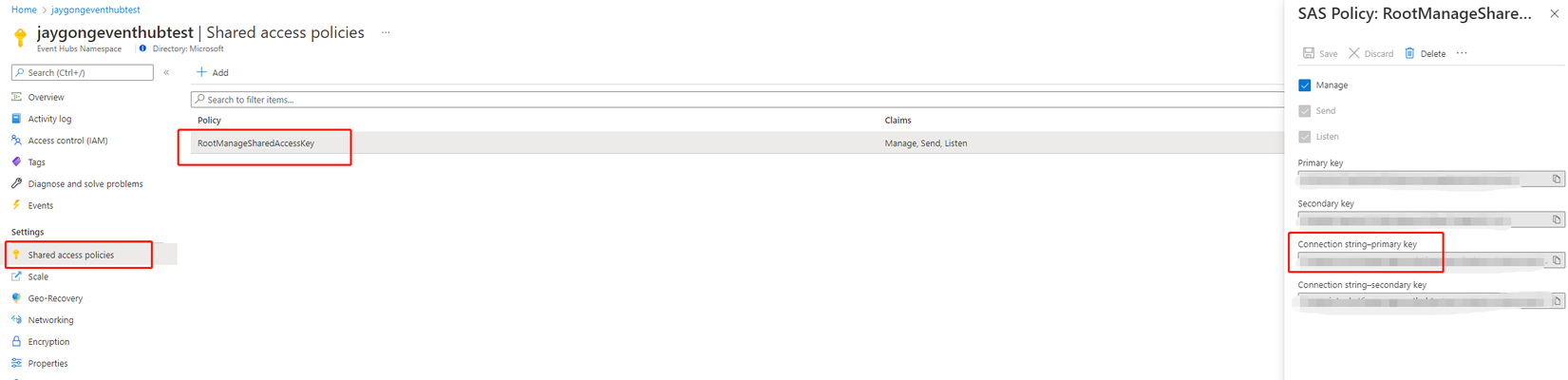The width and height of the screenshot is (1568, 380).
Task: Toggle the Send checkbox
Action: tap(1305, 111)
